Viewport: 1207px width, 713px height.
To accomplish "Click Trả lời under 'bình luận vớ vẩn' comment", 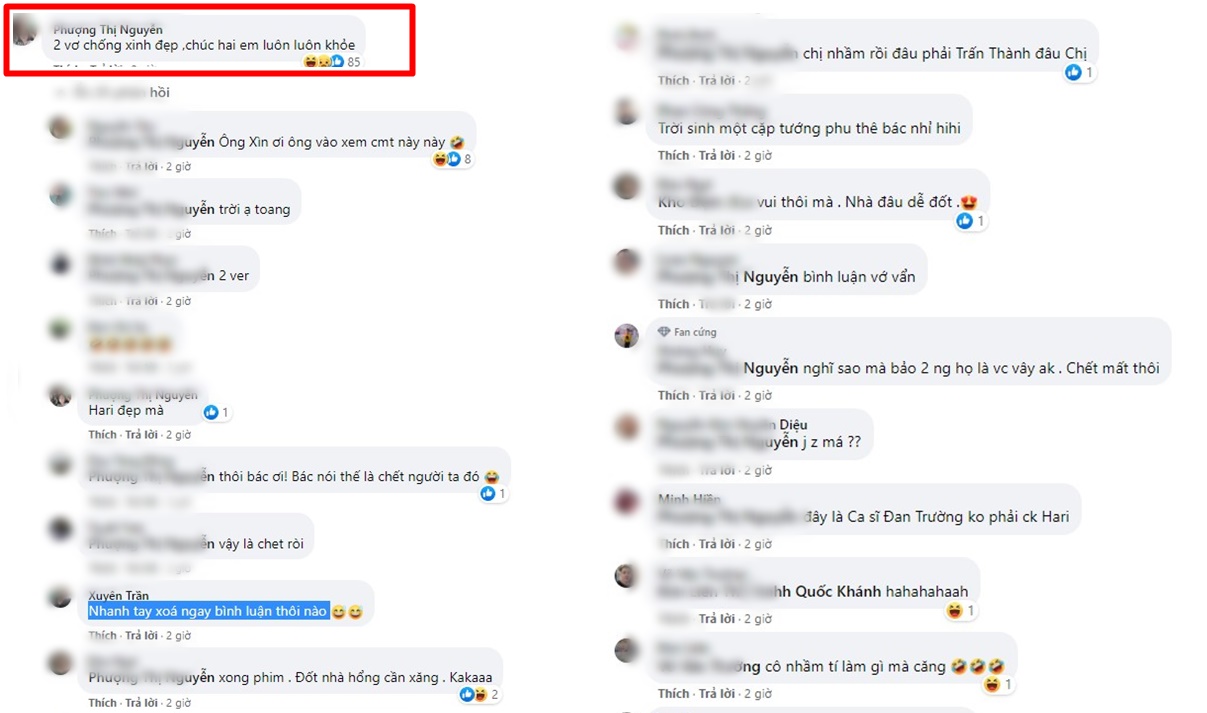I will [x=715, y=304].
